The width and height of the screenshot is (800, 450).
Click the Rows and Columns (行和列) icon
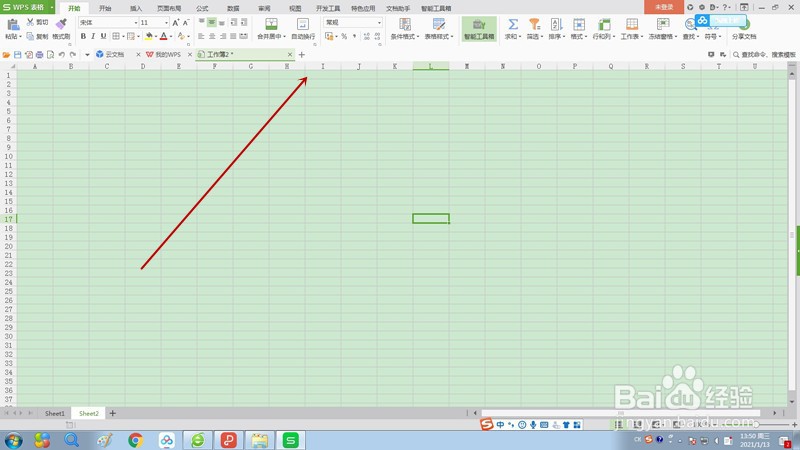tap(604, 24)
